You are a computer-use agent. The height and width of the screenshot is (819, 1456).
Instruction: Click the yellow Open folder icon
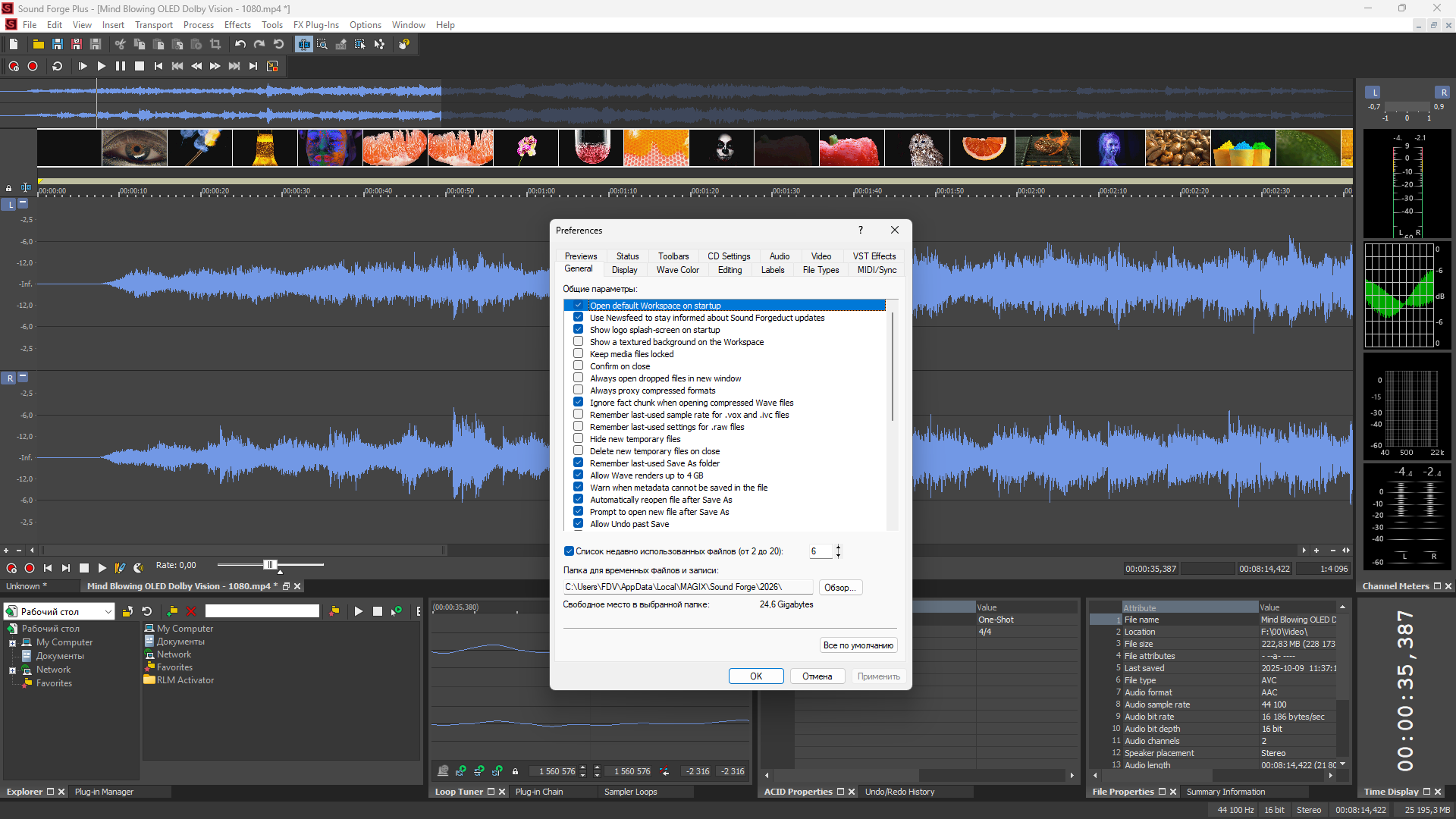click(38, 44)
